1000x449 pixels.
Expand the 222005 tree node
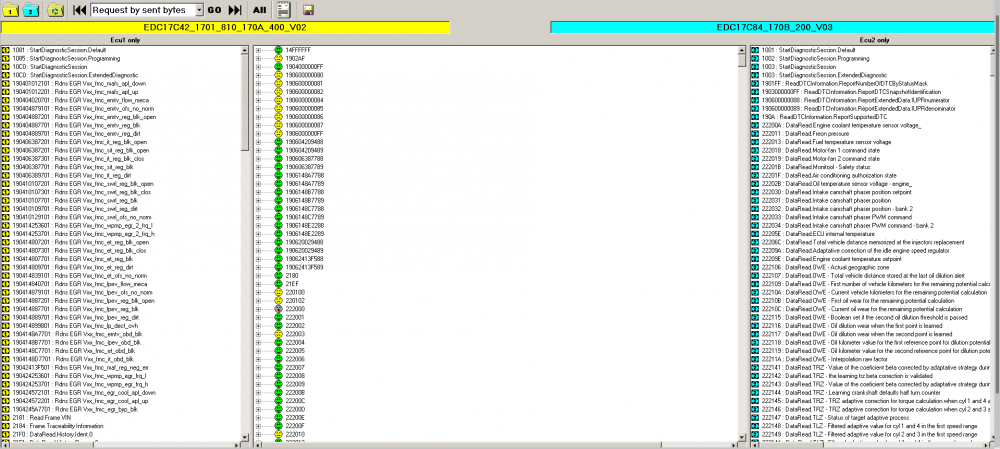[258, 351]
